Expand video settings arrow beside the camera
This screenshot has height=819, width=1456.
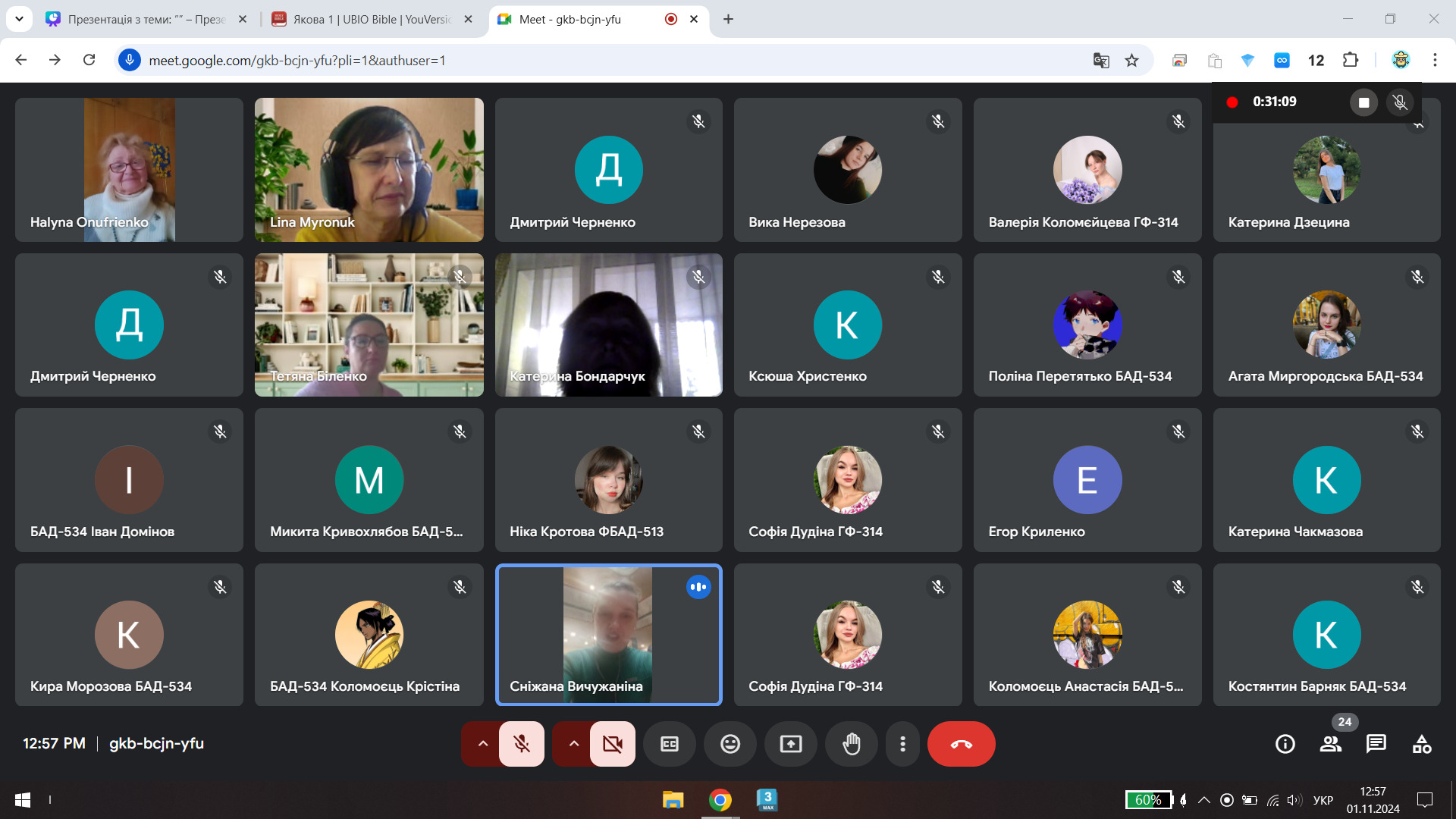(x=574, y=744)
